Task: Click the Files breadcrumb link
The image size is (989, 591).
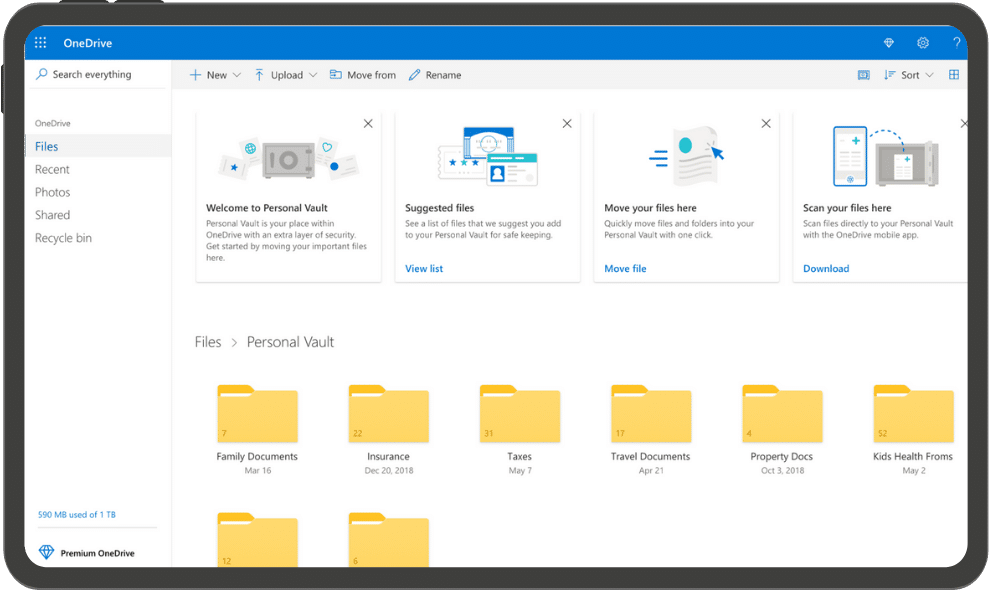Action: tap(208, 342)
